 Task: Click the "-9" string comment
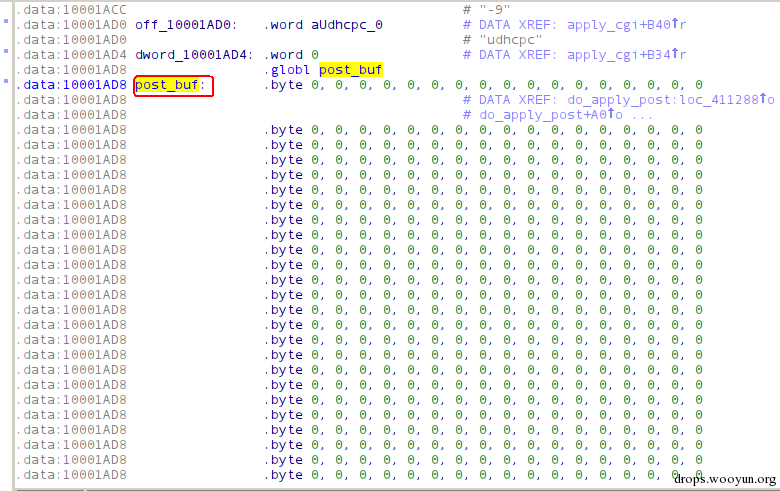(490, 9)
